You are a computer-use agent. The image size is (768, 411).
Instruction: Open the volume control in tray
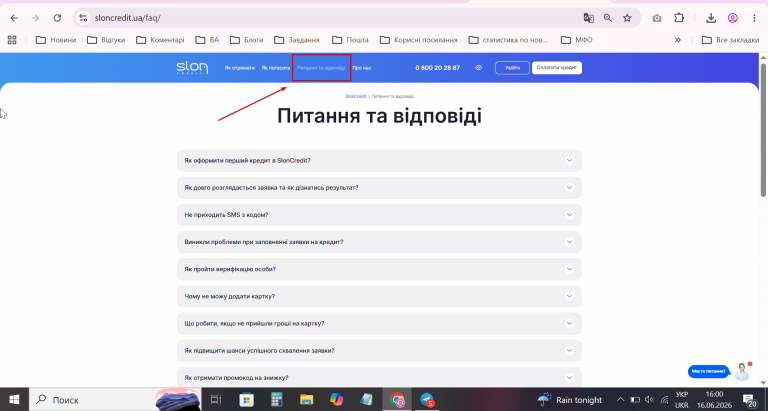(x=649, y=400)
